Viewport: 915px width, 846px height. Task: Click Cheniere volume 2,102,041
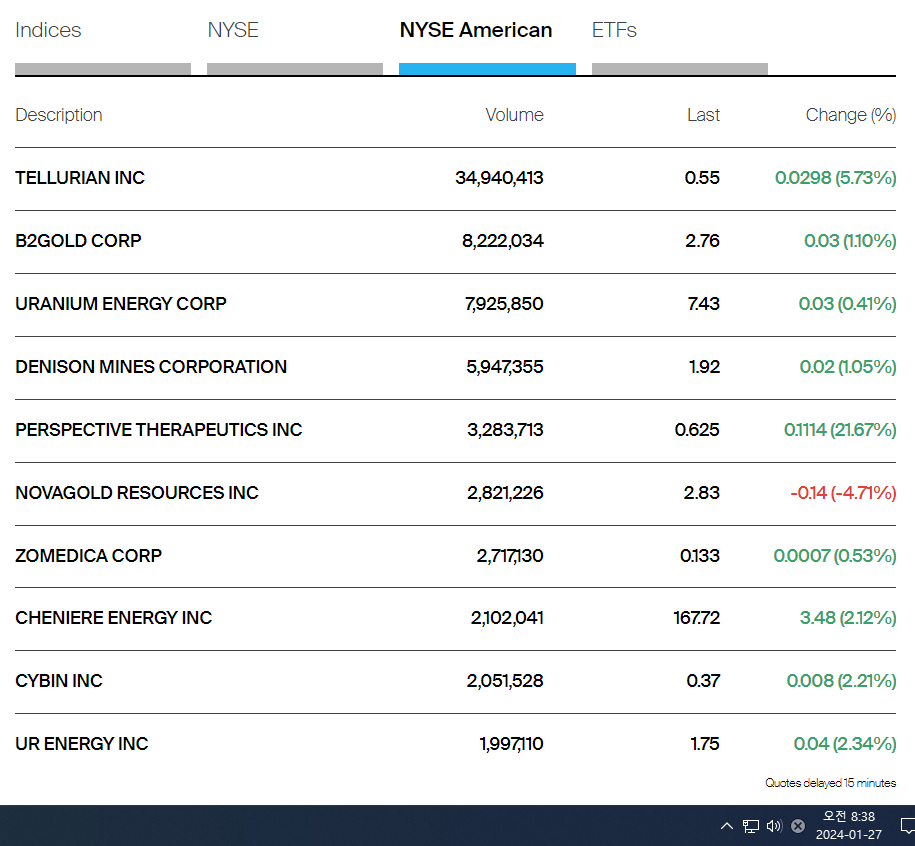click(507, 618)
